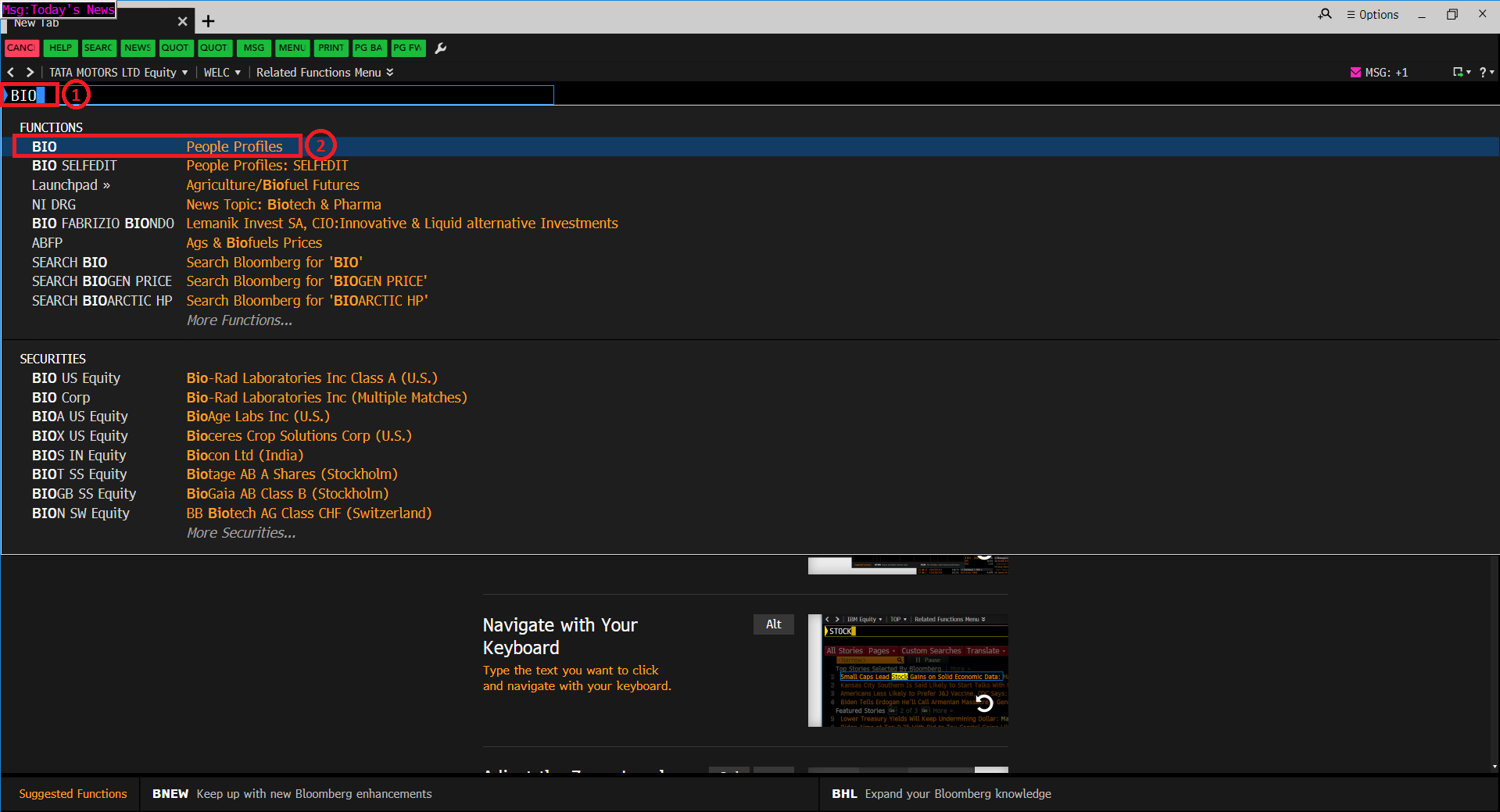1500x812 pixels.
Task: Open the question mark help dropdown
Action: (1486, 72)
